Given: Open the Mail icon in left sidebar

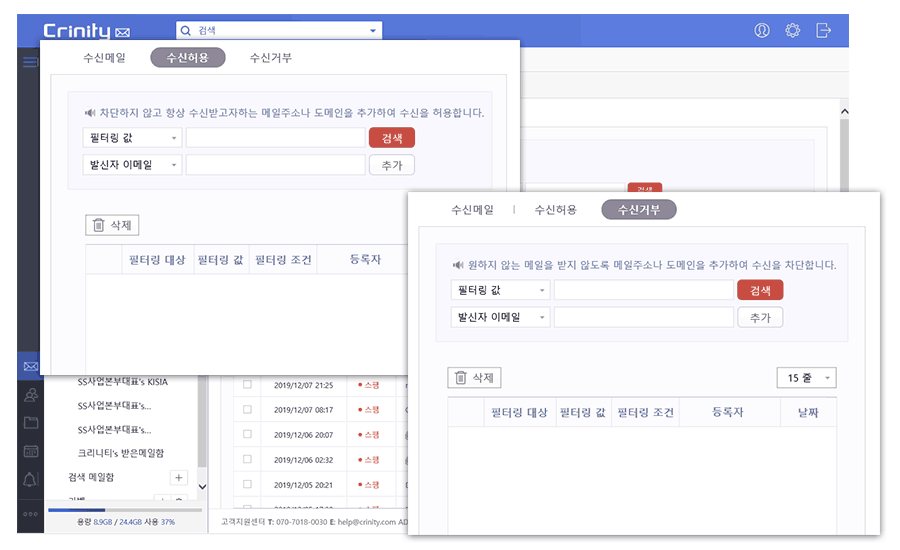Looking at the screenshot, I should (x=30, y=366).
